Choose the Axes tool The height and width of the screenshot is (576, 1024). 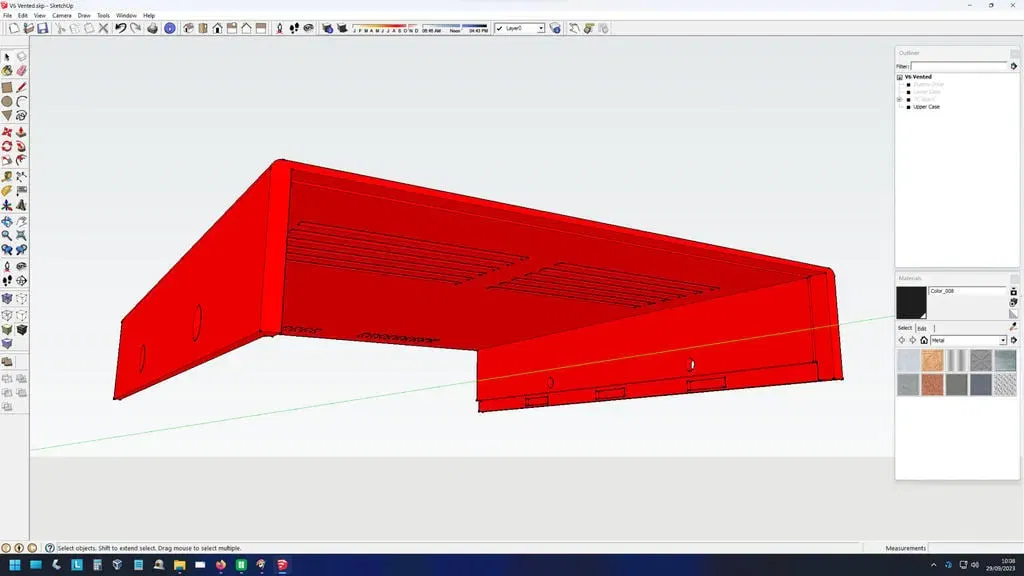(x=7, y=205)
